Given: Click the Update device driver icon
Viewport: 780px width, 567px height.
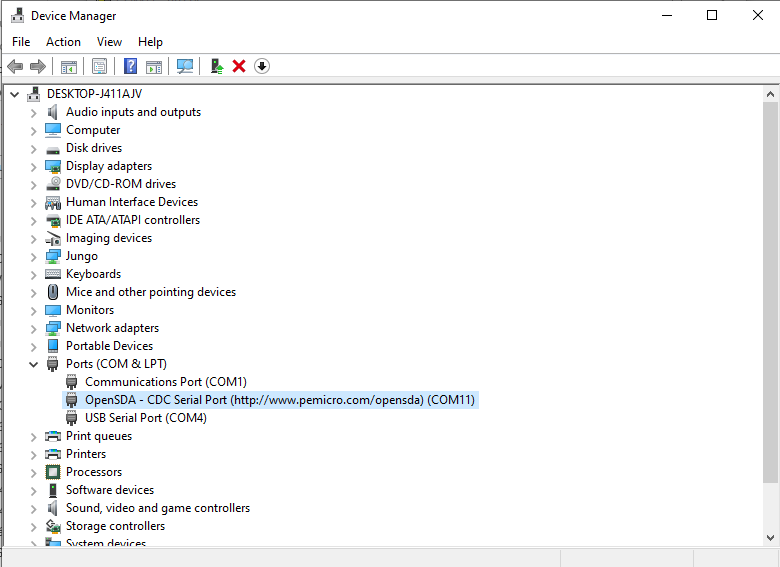Looking at the screenshot, I should tap(216, 66).
